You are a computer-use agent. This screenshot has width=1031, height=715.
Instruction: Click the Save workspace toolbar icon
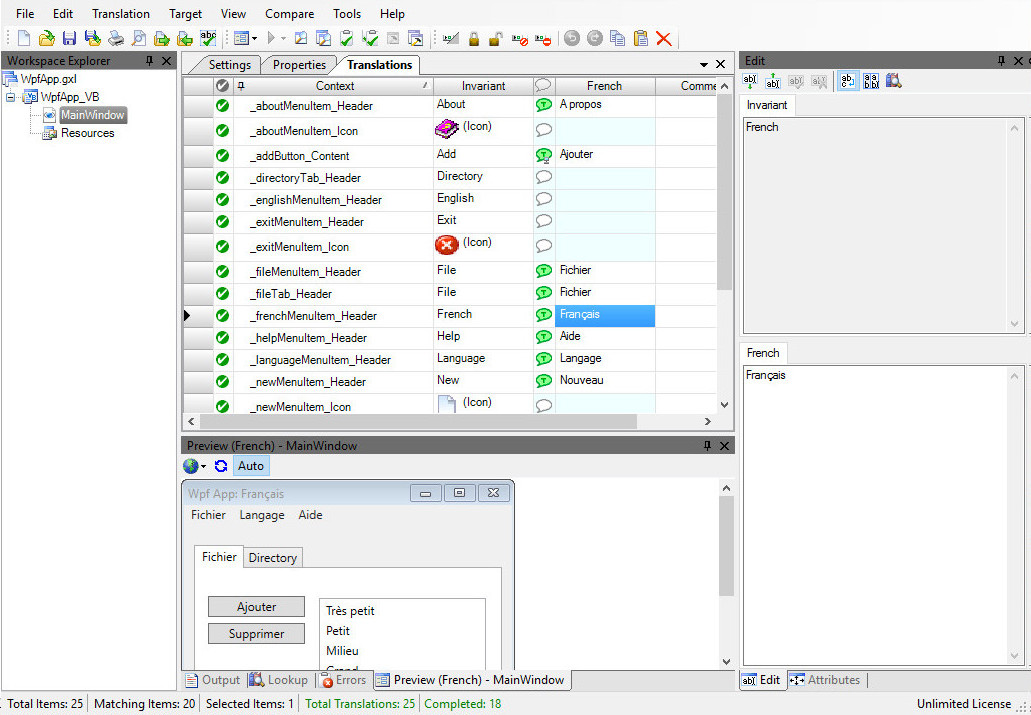[69, 39]
